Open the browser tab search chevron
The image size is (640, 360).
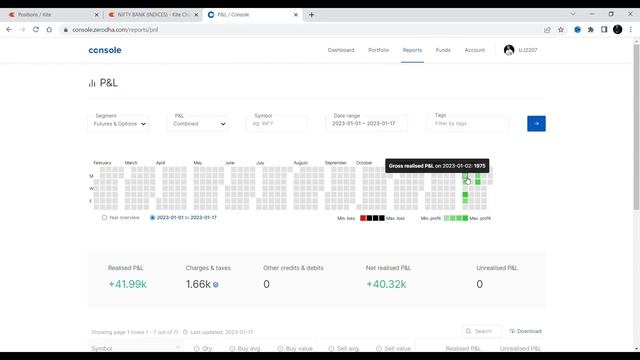(x=573, y=14)
